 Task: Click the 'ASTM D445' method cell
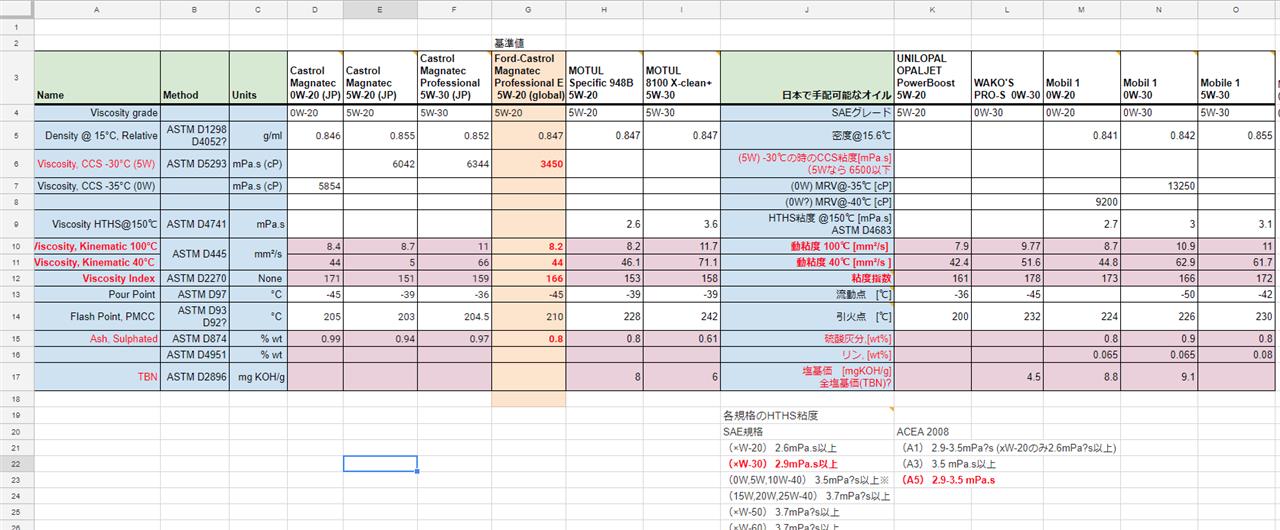coord(195,254)
